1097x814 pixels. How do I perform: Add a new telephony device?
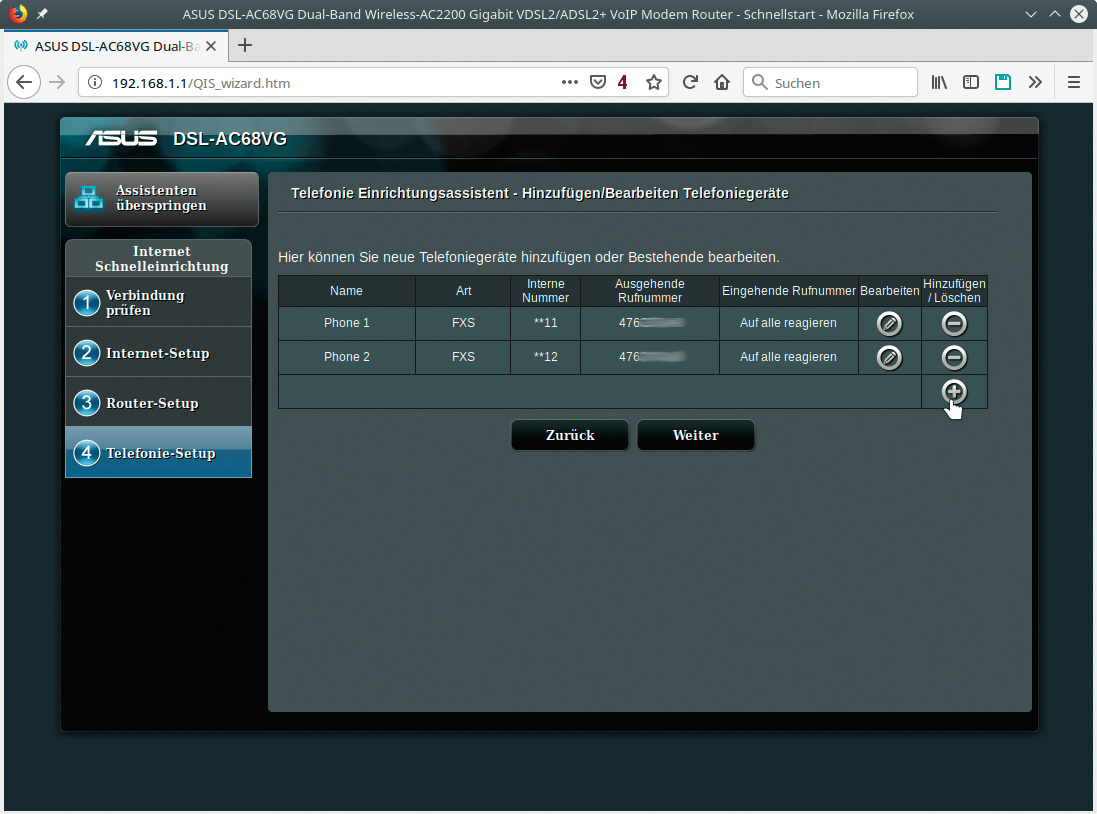(x=954, y=392)
